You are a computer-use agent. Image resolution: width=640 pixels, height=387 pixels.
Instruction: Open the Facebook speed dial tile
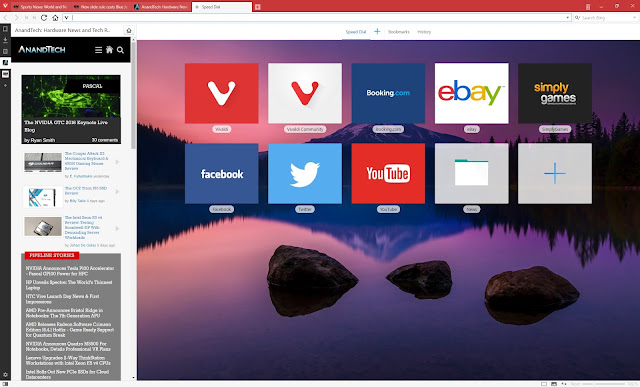222,173
